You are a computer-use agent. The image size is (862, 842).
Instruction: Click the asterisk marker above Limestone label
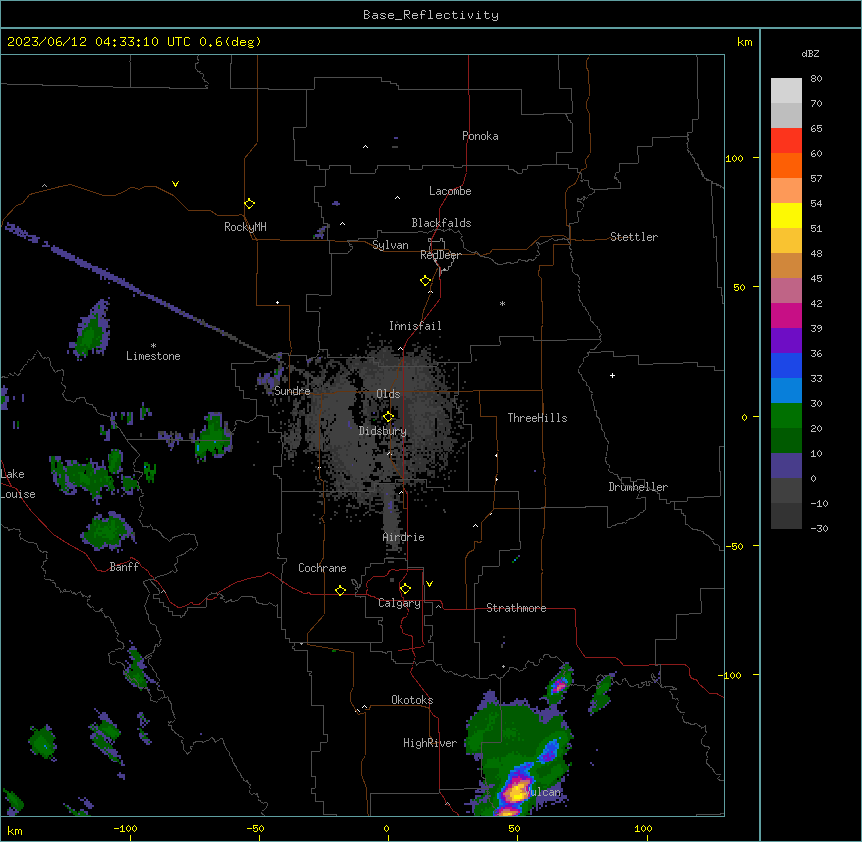(153, 346)
